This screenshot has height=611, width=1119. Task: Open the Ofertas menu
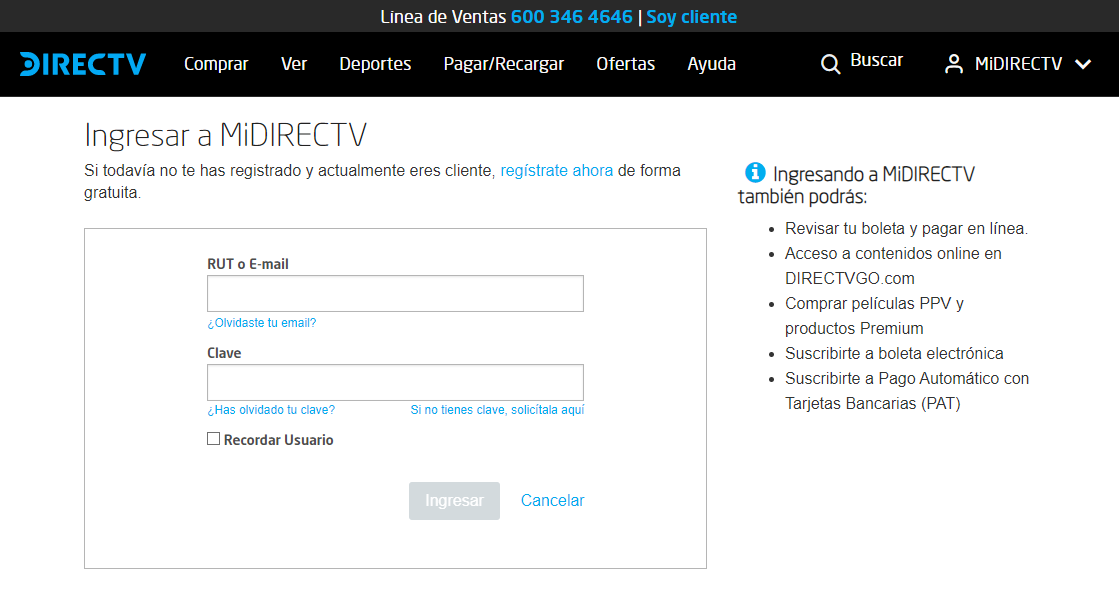click(625, 64)
